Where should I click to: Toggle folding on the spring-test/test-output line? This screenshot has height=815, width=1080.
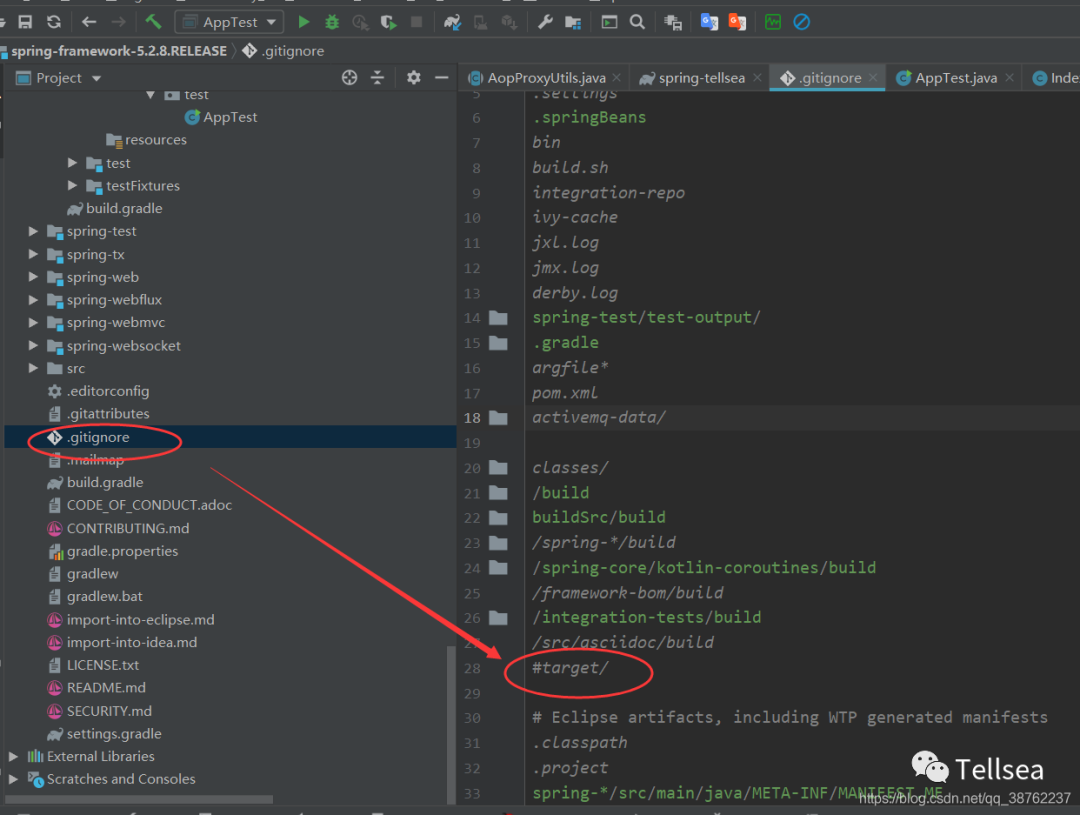click(498, 318)
